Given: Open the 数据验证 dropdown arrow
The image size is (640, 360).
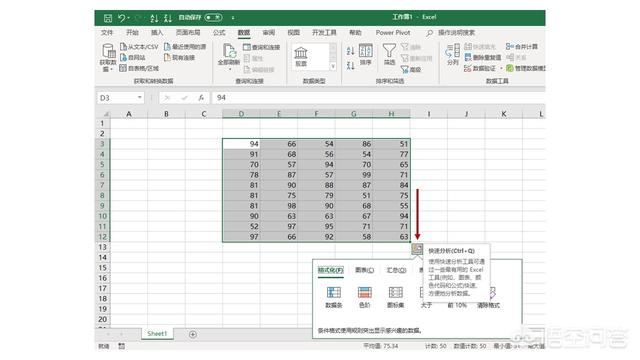Looking at the screenshot, I should (x=502, y=68).
